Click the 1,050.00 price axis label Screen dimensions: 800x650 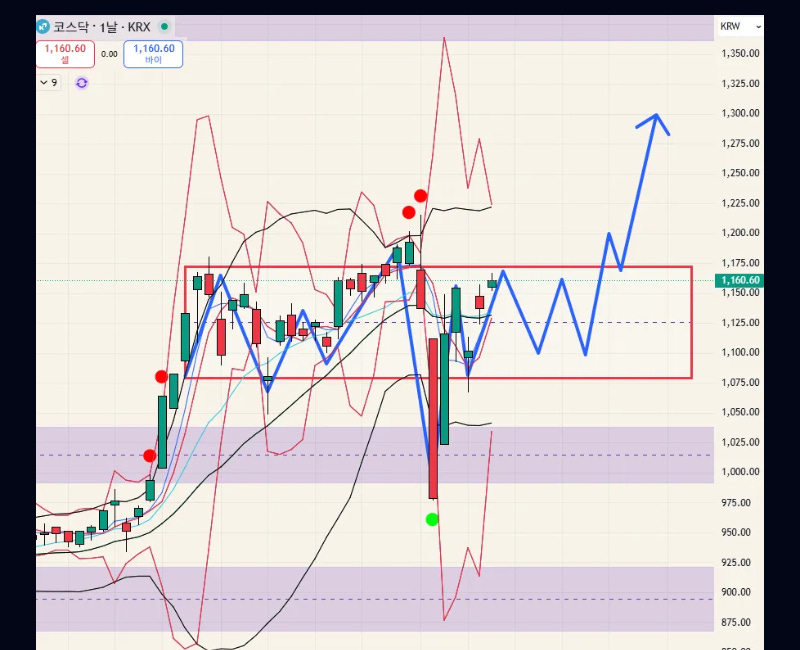740,412
